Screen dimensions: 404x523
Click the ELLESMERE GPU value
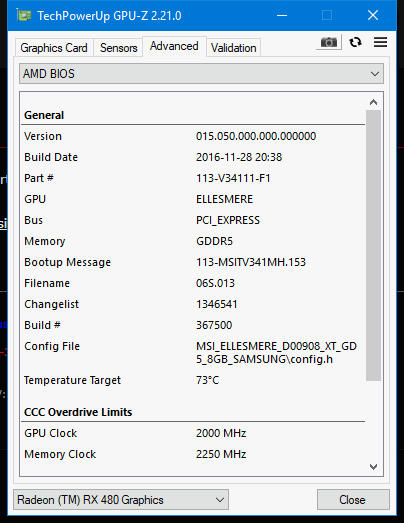[x=225, y=199]
